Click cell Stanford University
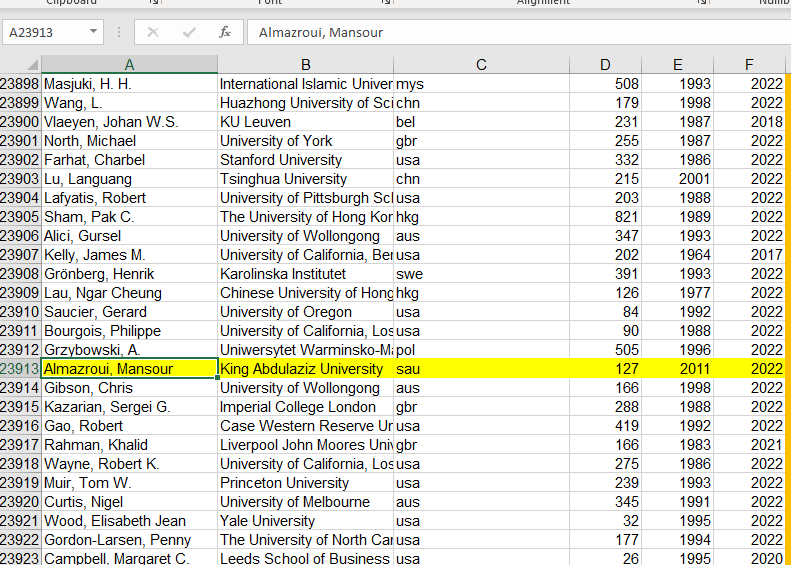 click(305, 160)
